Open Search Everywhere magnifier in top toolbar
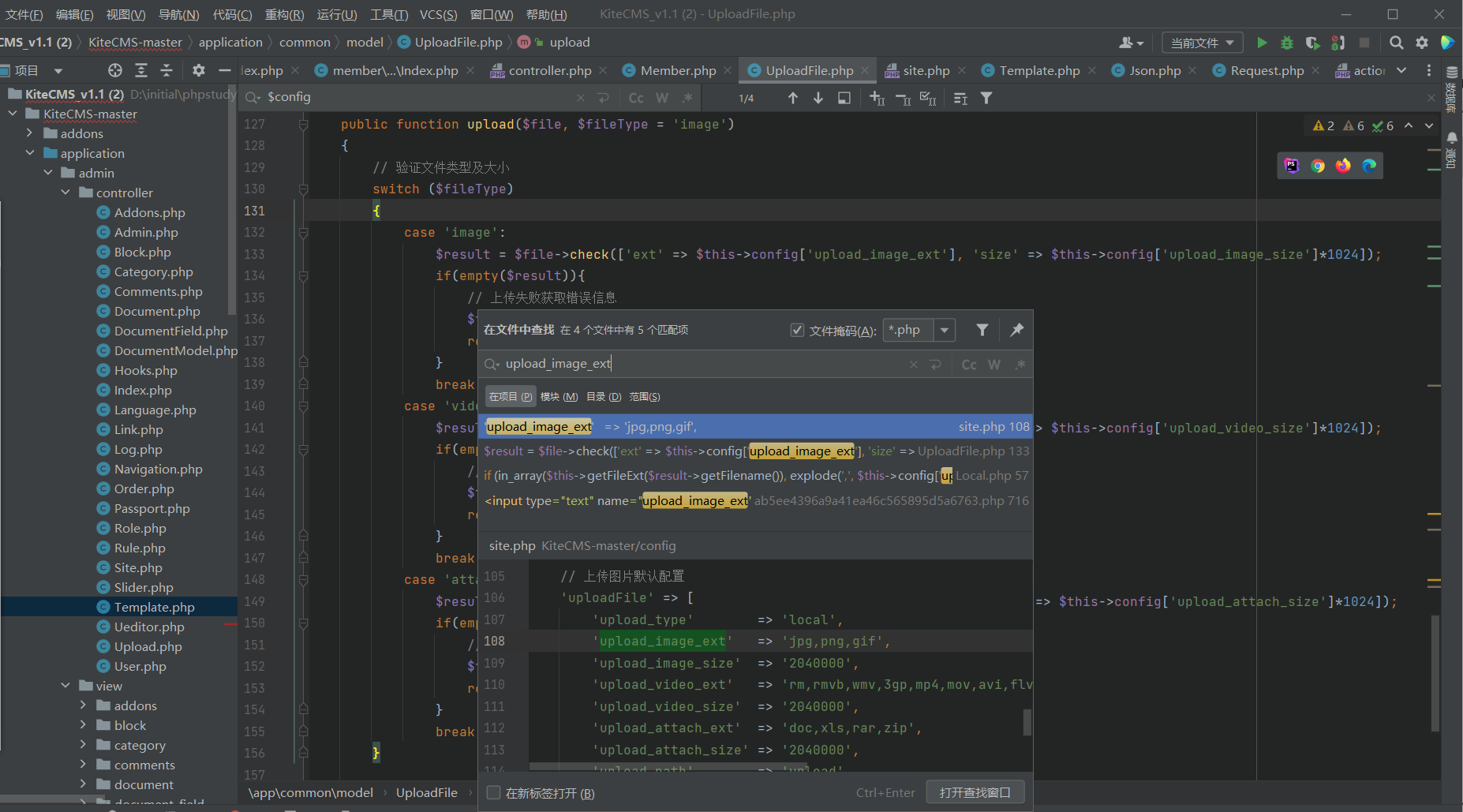Image resolution: width=1463 pixels, height=812 pixels. coord(1396,43)
